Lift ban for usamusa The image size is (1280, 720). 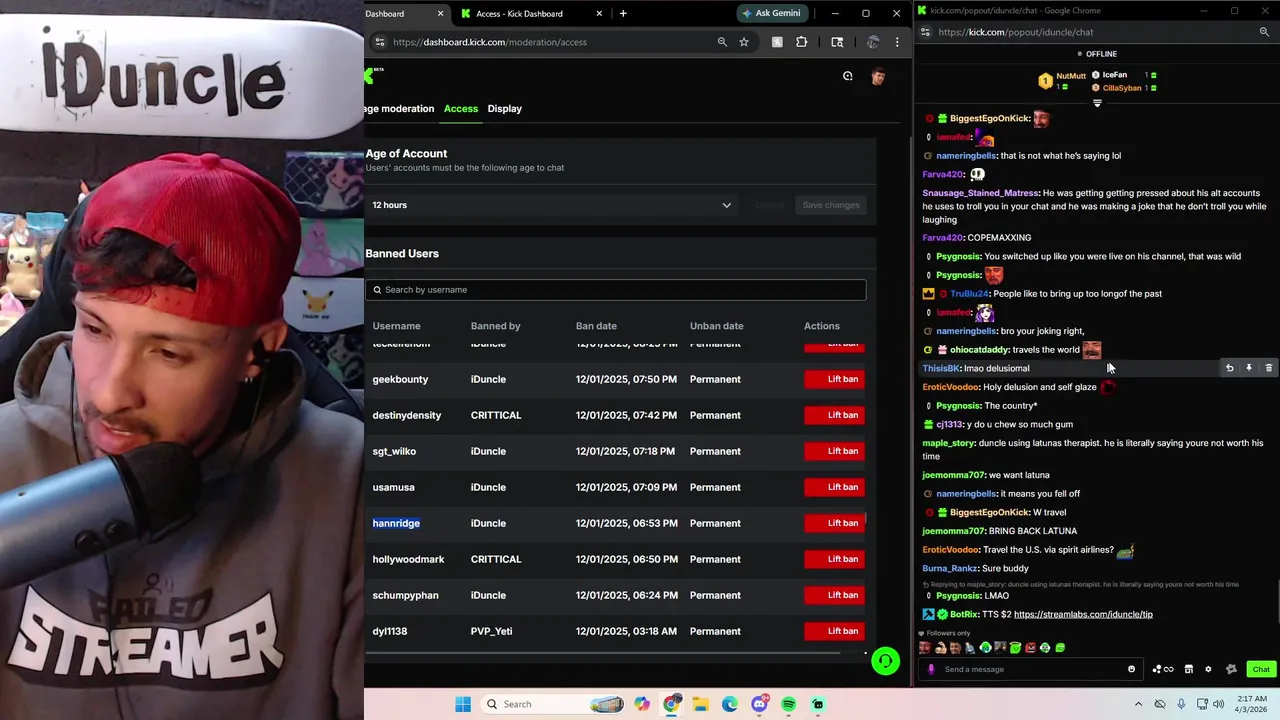[834, 487]
